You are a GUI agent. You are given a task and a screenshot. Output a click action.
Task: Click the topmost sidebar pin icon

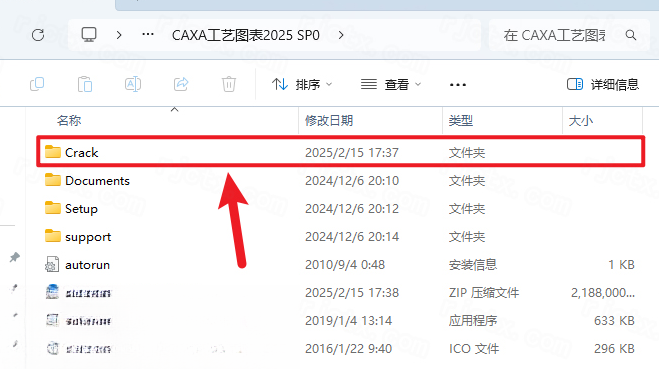pyautogui.click(x=14, y=257)
